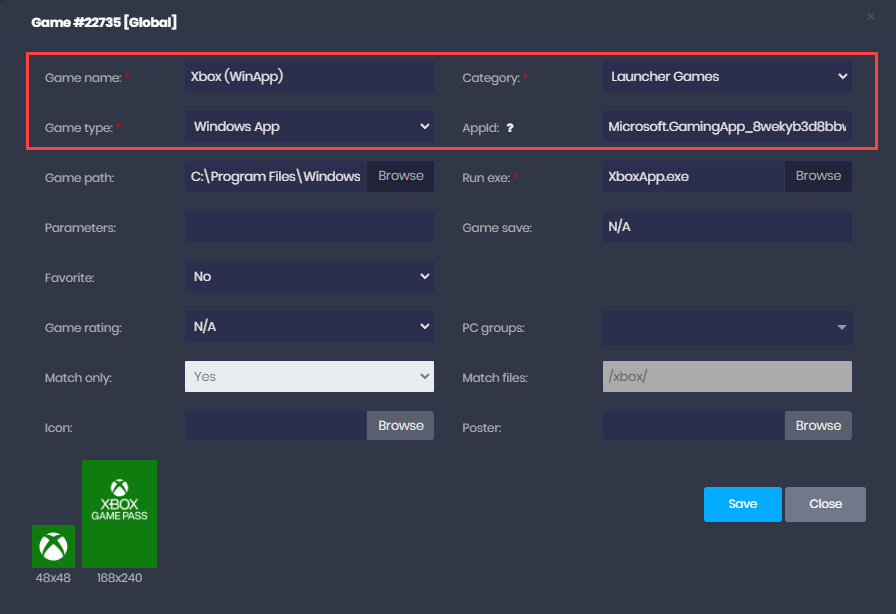Open the Match only dropdown
The width and height of the screenshot is (896, 614).
(309, 376)
